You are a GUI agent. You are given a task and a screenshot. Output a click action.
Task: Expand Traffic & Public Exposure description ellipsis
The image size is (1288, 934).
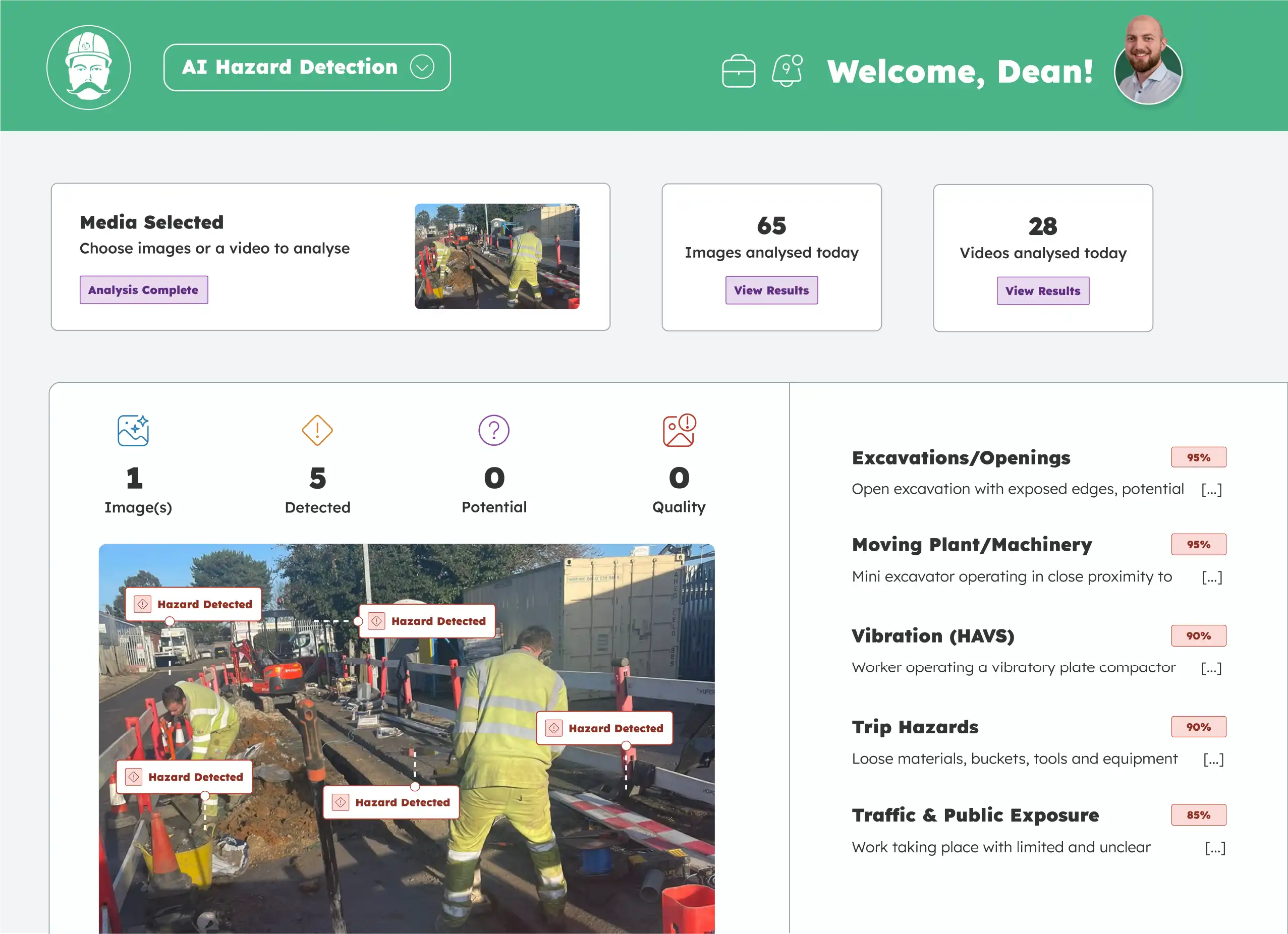[x=1215, y=848]
